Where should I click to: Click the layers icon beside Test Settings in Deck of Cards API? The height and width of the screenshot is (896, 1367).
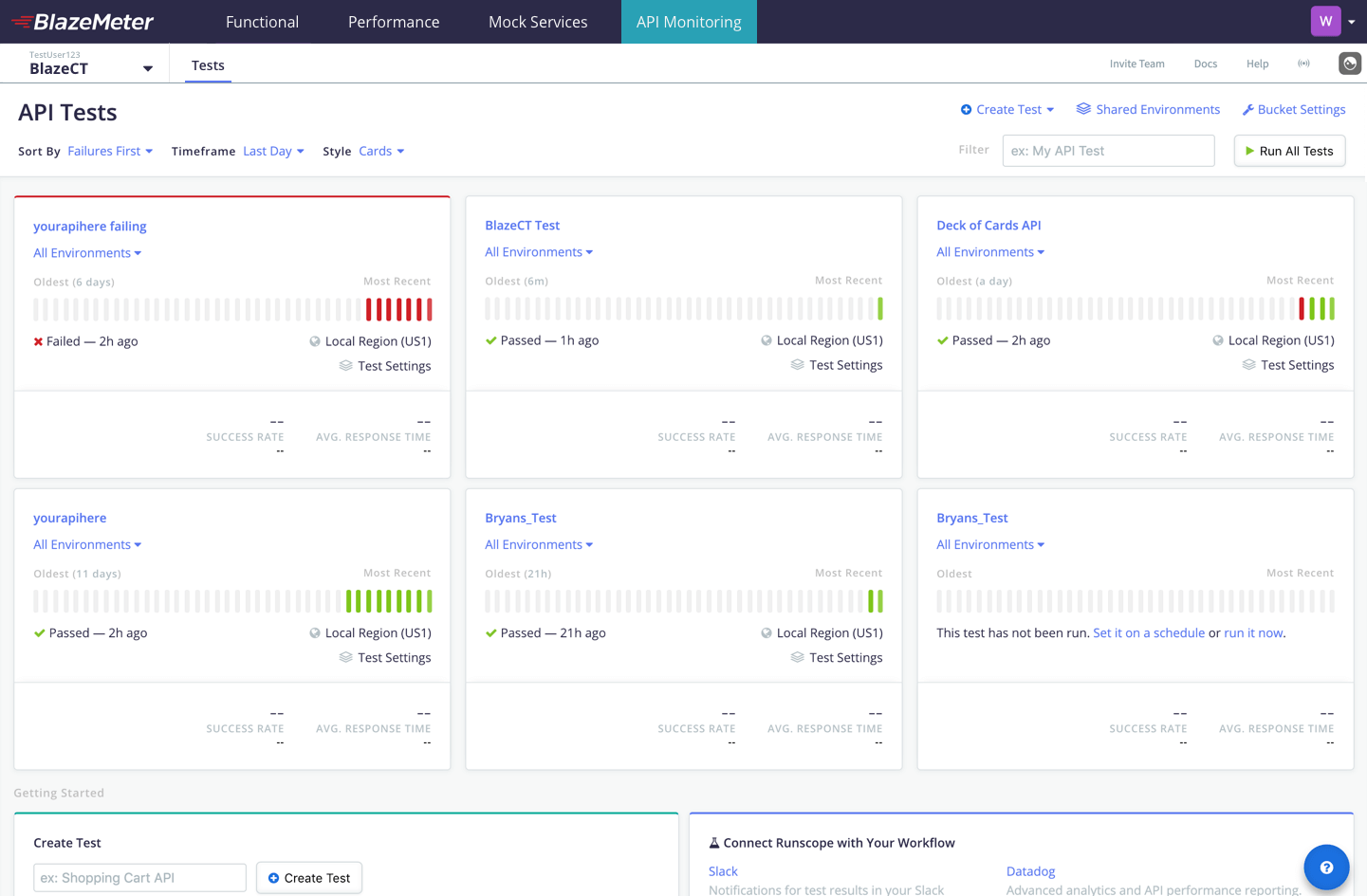coord(1249,365)
